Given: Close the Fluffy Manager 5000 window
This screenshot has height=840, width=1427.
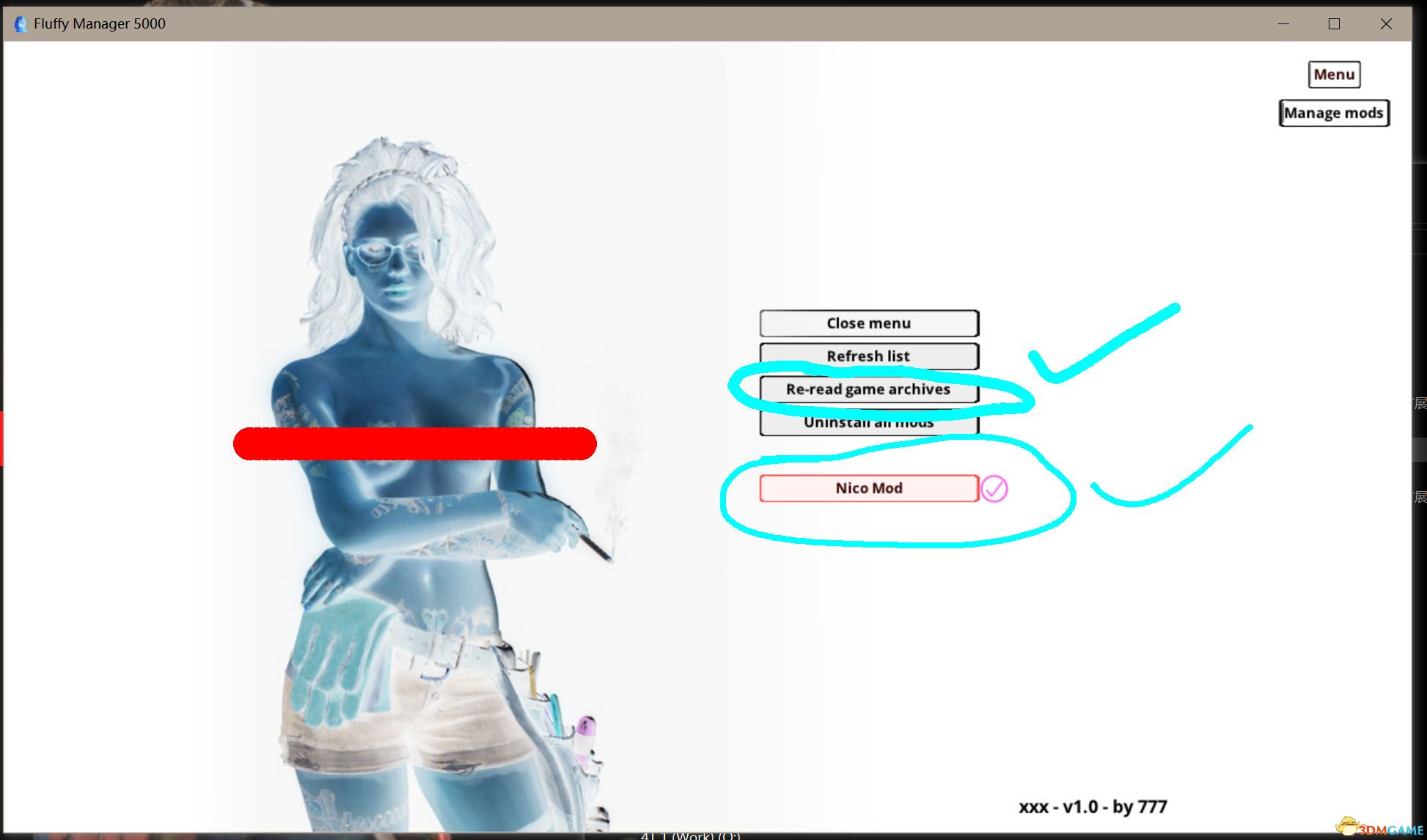Looking at the screenshot, I should point(1386,23).
